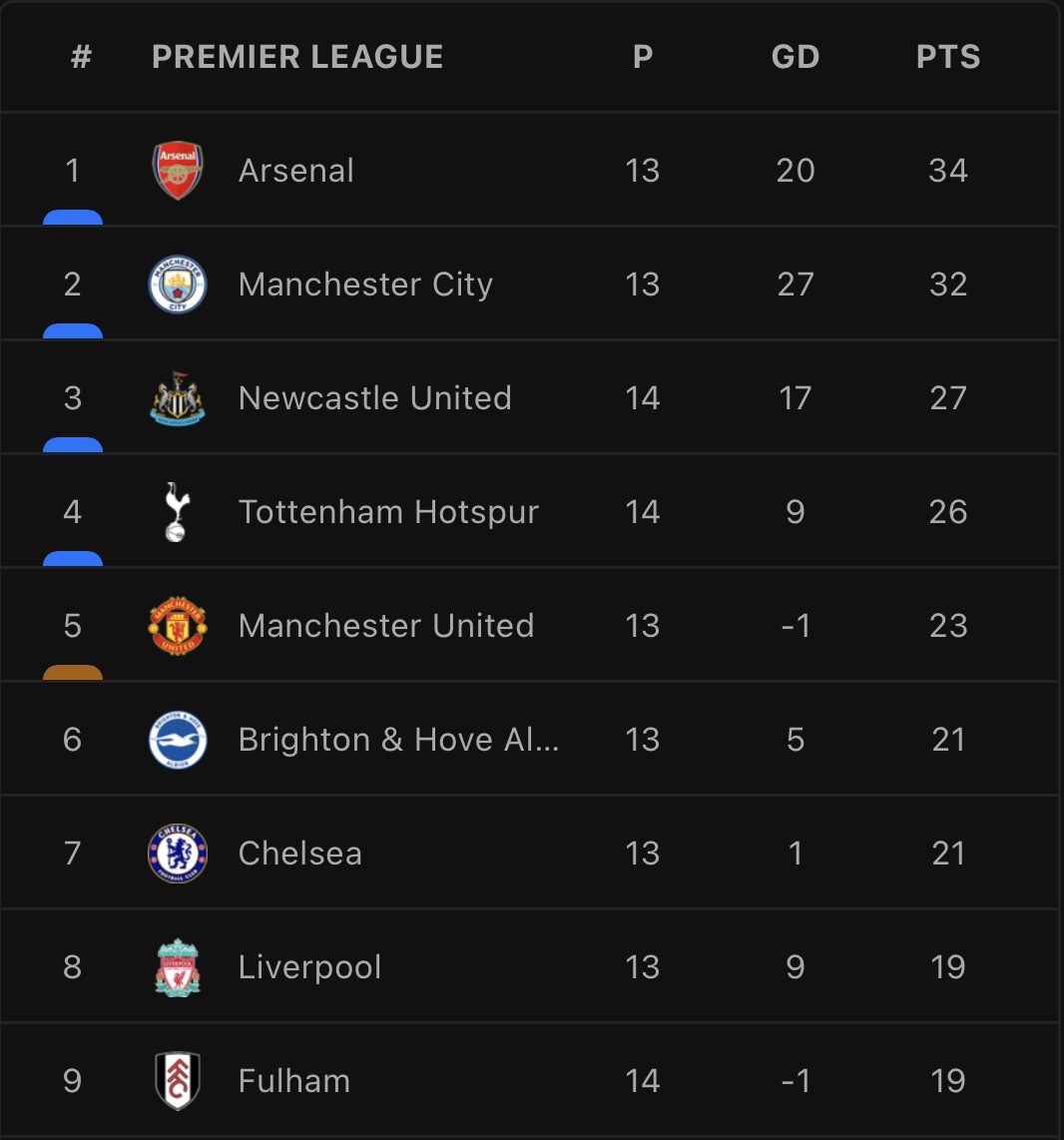Click the Manchester City crest
Viewport: 1064px width, 1140px height.
click(x=178, y=285)
